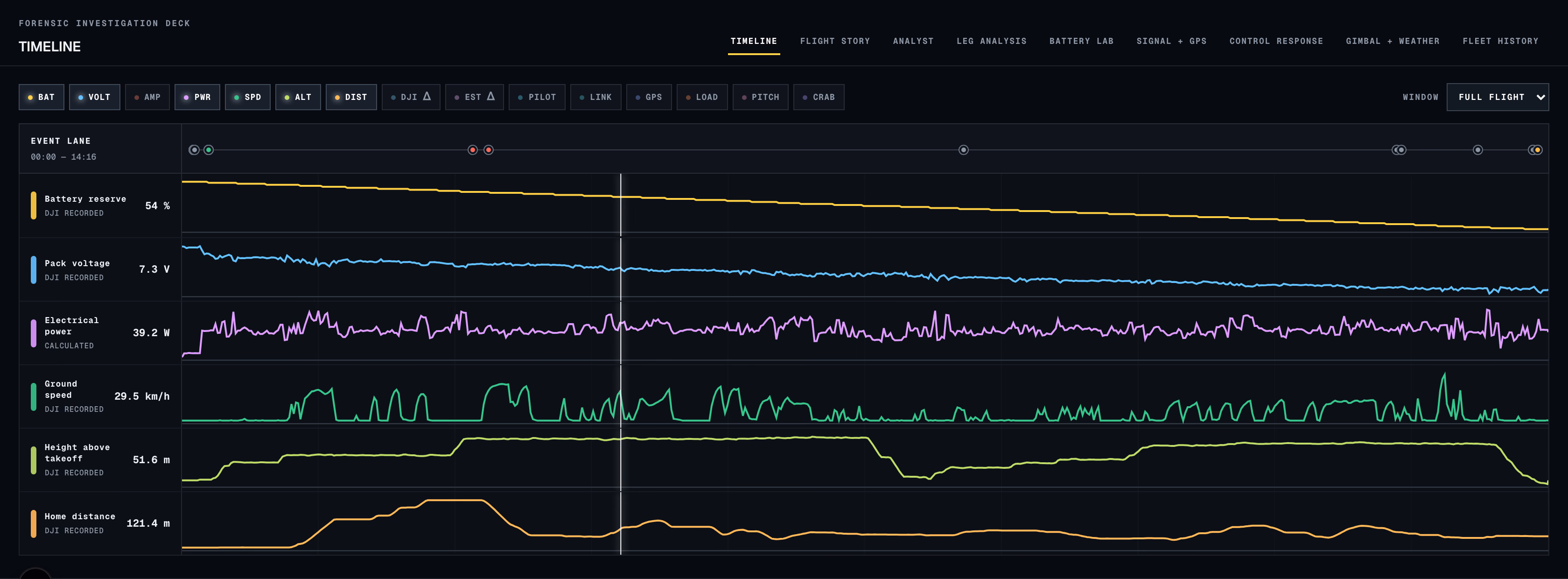This screenshot has width=1568, height=579.
Task: Click the Height above takeoff 51.6 m value
Action: pos(151,459)
